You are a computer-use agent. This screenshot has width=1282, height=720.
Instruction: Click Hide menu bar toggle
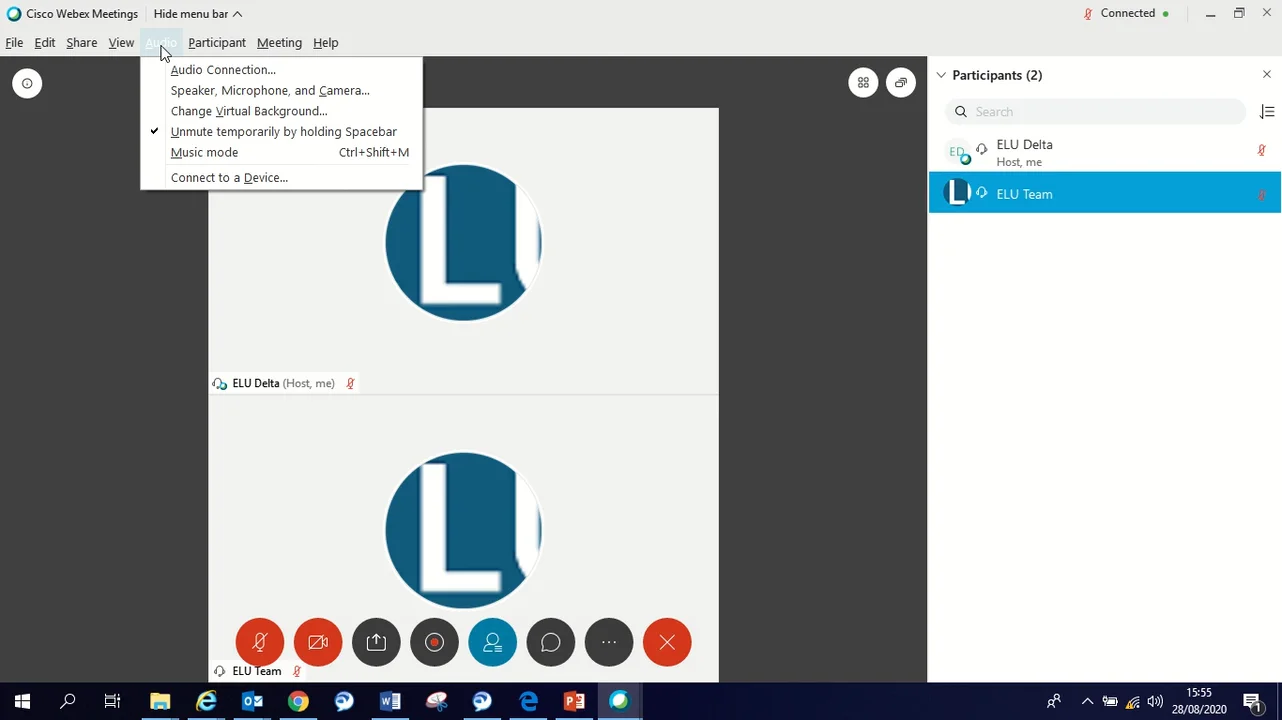point(198,14)
